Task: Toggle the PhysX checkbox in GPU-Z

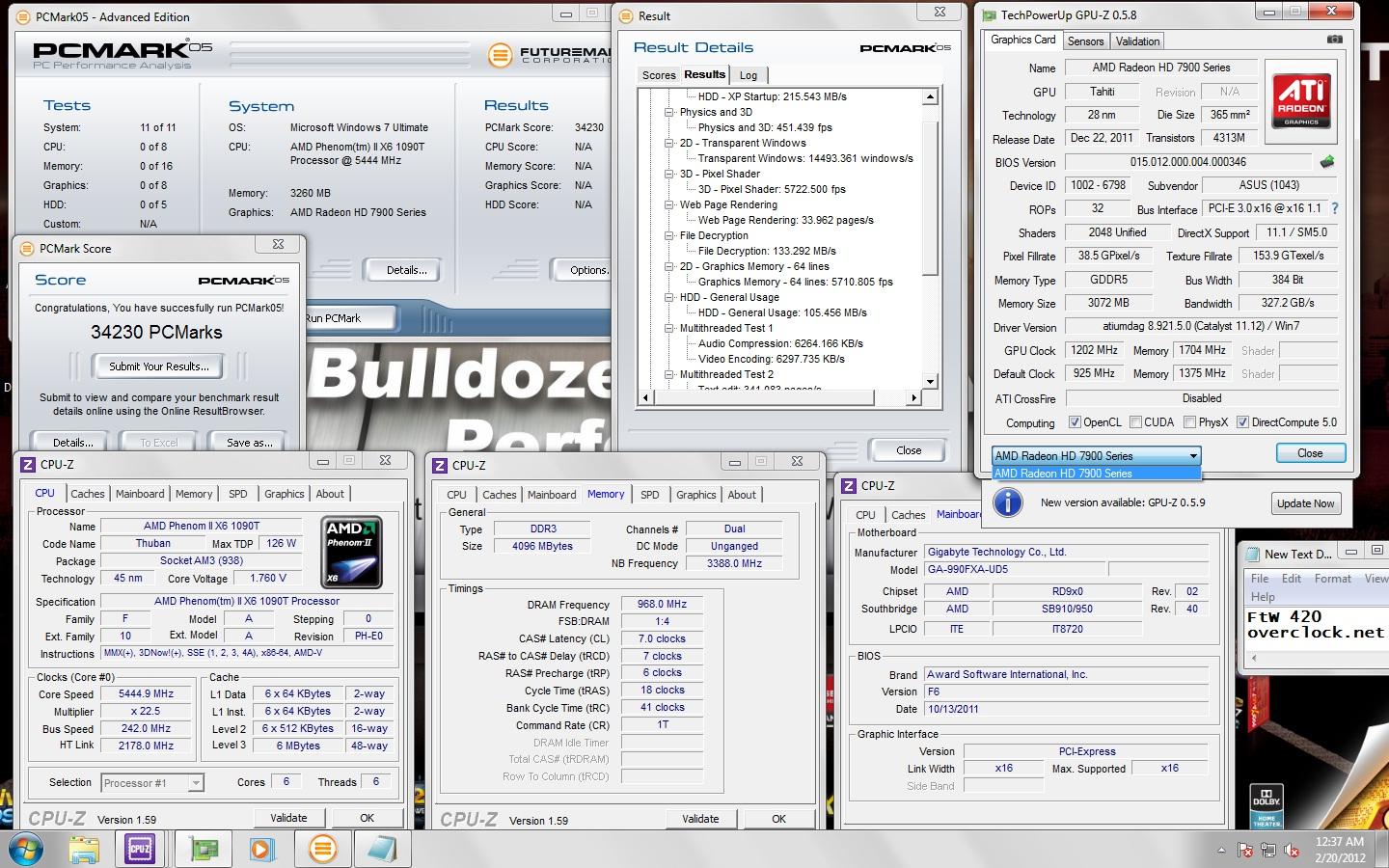Action: (1190, 422)
